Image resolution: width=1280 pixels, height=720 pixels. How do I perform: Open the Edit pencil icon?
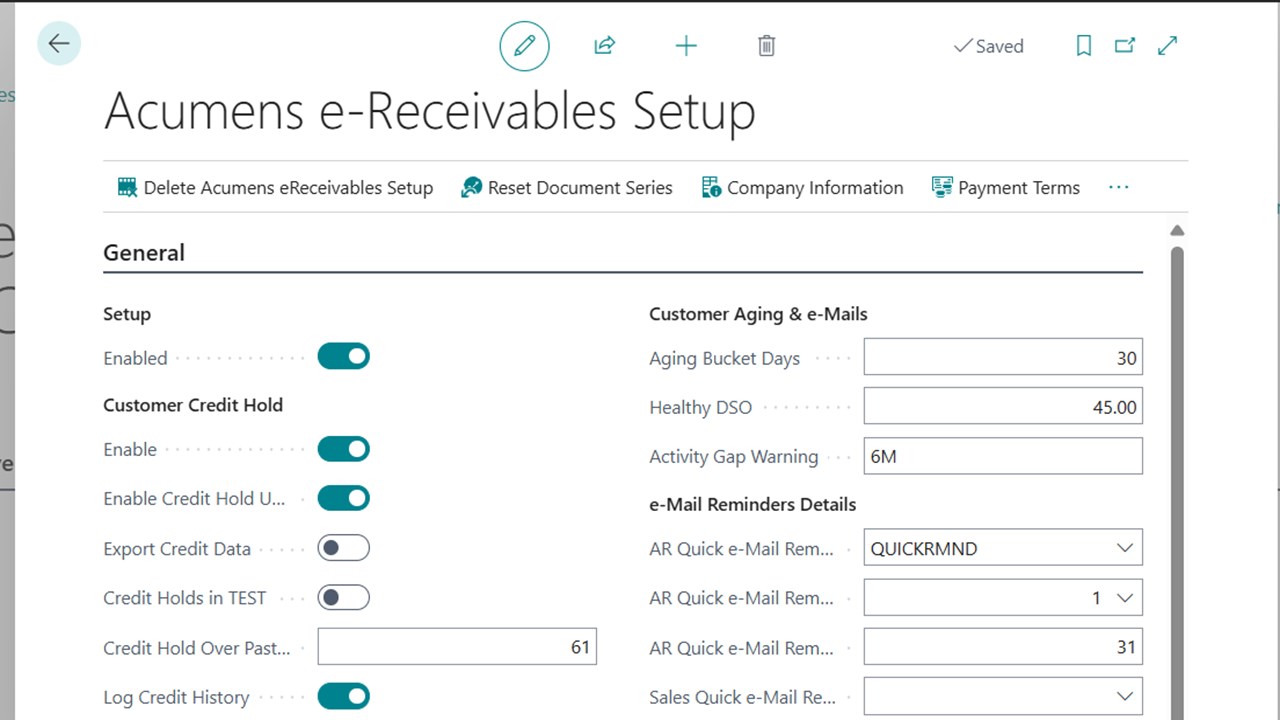tap(524, 45)
